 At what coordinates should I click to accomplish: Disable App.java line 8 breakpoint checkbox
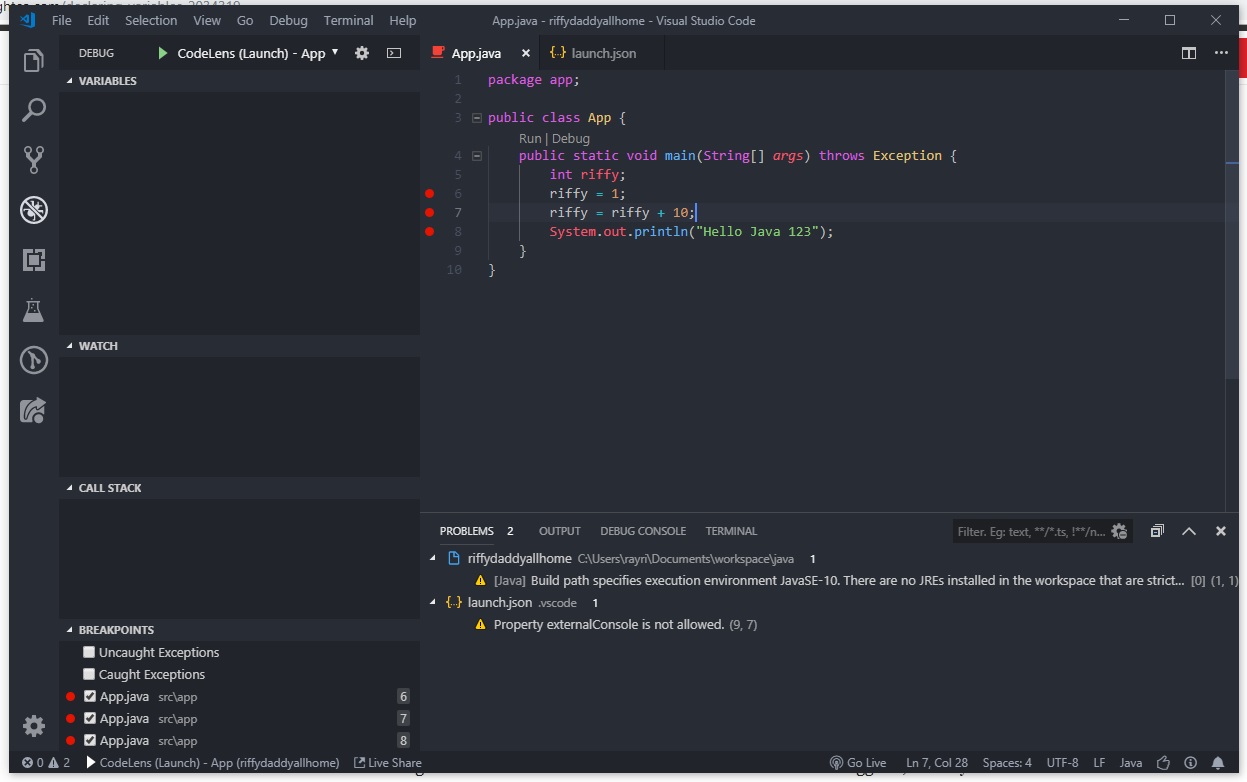click(90, 740)
